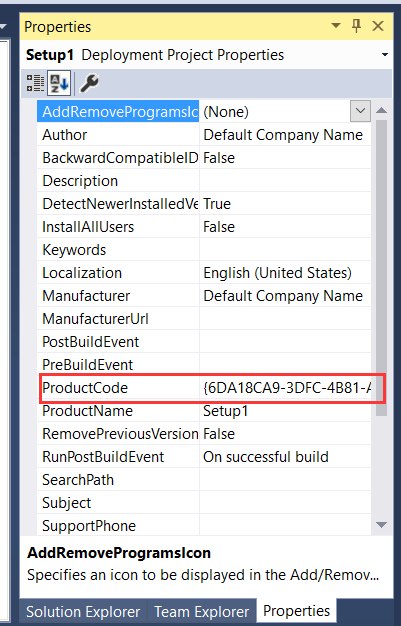This screenshot has height=626, width=401.
Task: Click the Manufacturer value field
Action: point(285,296)
